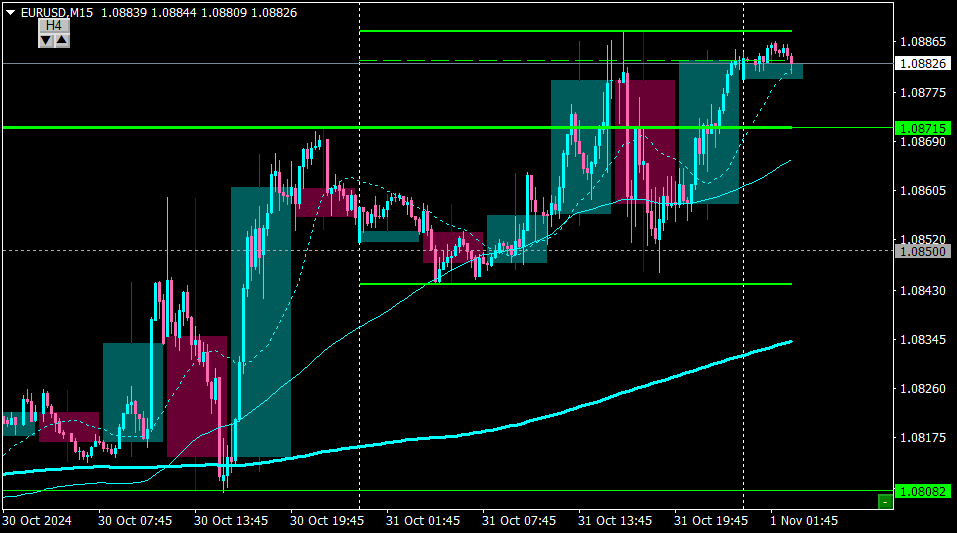The height and width of the screenshot is (533, 957).
Task: Click the current price label 1.08826
Action: pyautogui.click(x=923, y=63)
